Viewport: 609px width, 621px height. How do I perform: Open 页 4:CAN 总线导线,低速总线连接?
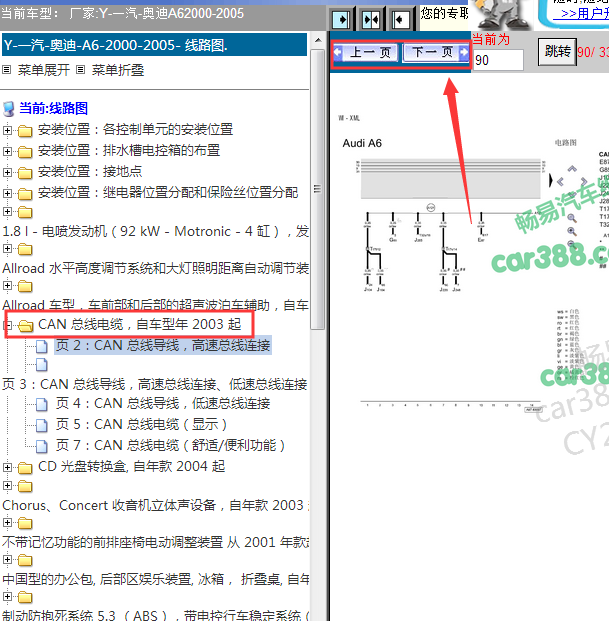click(163, 403)
